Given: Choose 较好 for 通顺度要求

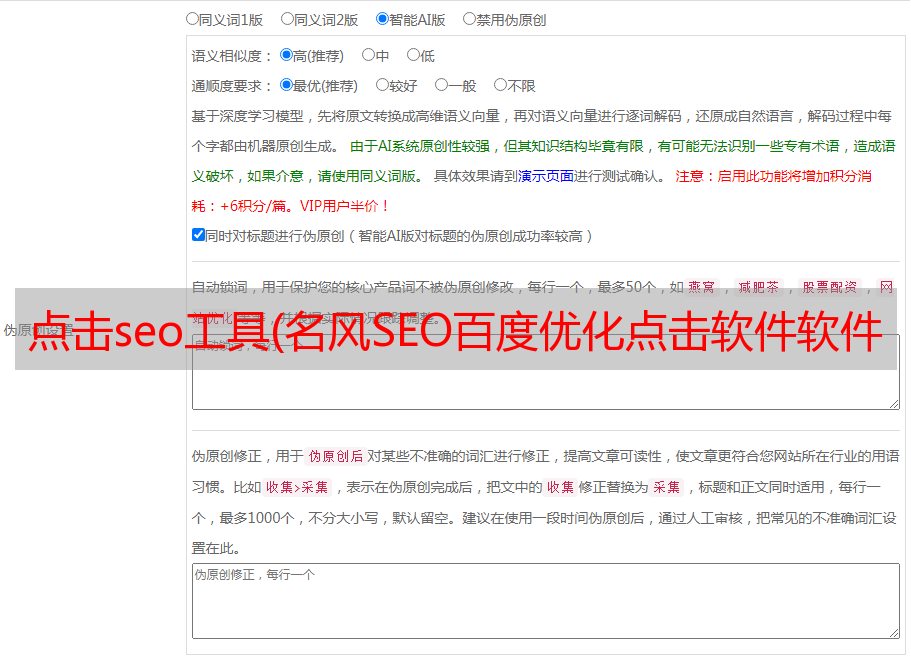Looking at the screenshot, I should (382, 85).
